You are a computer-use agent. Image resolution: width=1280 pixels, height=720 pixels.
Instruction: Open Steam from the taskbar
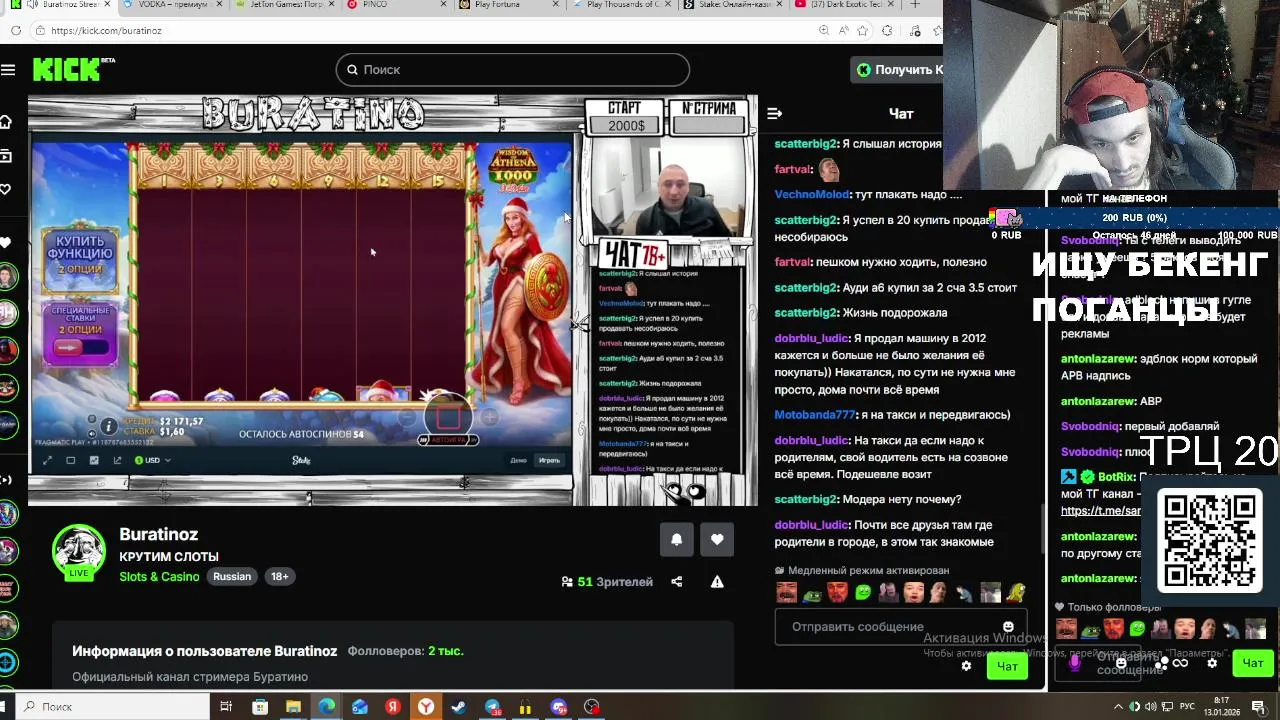tap(459, 707)
